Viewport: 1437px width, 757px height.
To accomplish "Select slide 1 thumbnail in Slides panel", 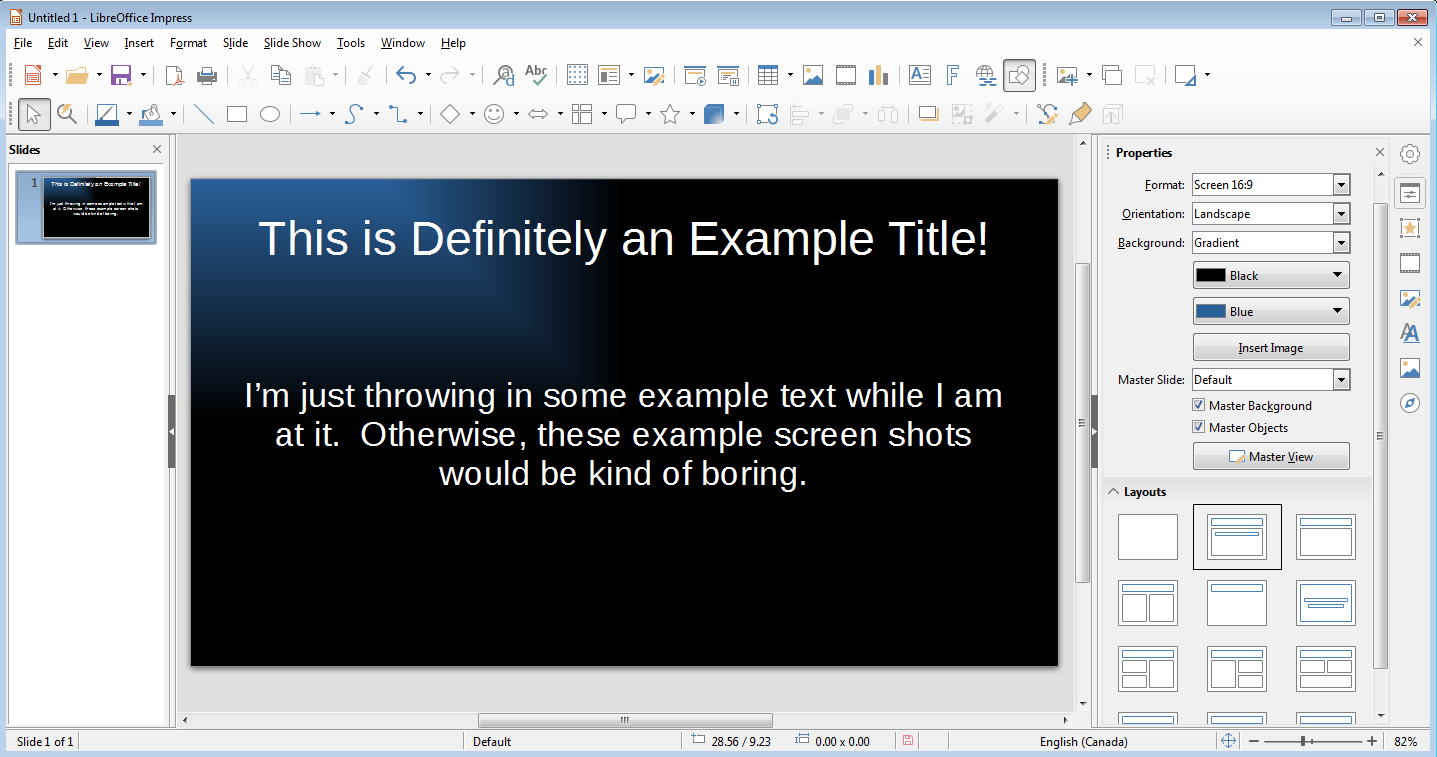I will pos(96,208).
